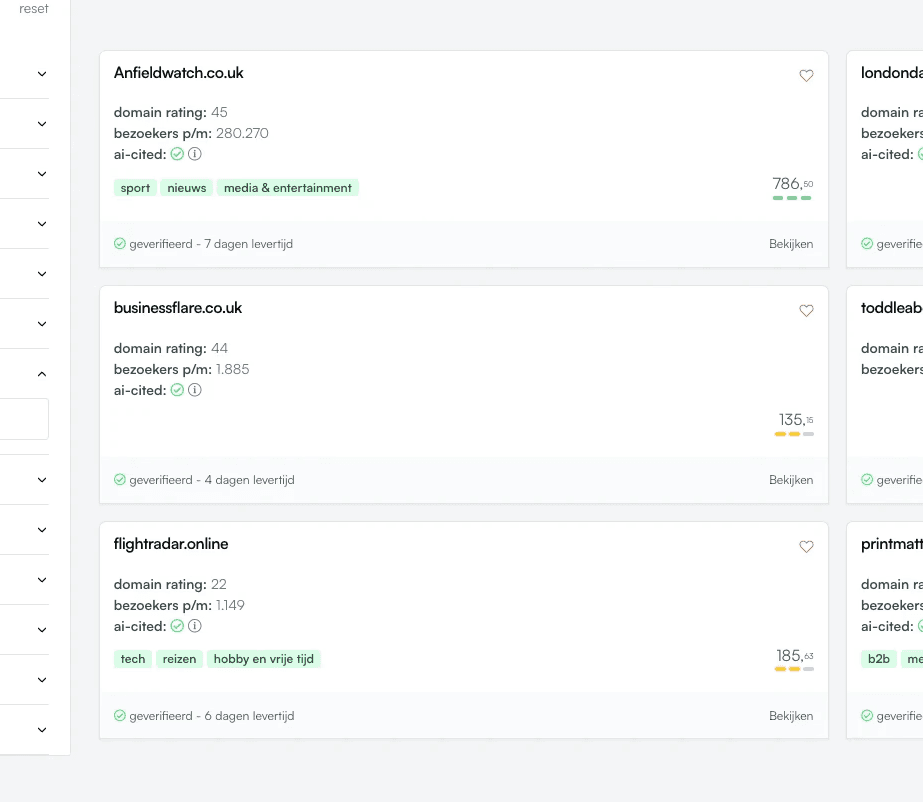Click the geverifieerd checkmark on flightradar.online card
The height and width of the screenshot is (802, 923).
(119, 715)
